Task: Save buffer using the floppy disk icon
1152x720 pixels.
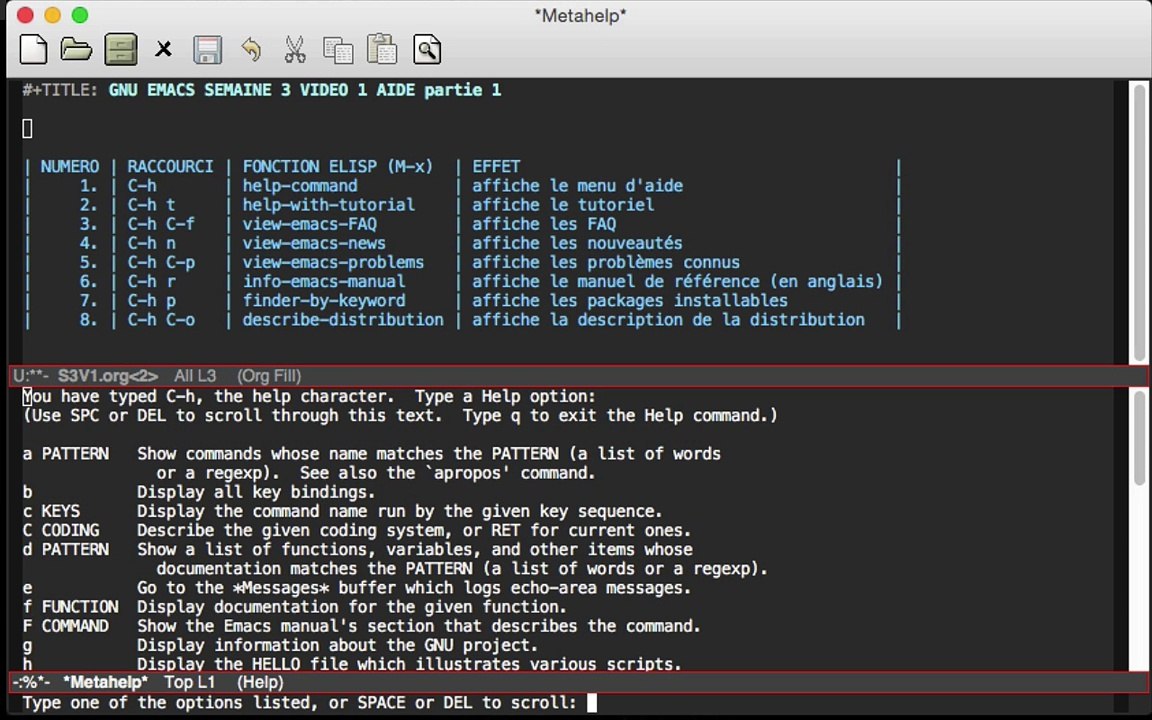Action: (x=207, y=50)
